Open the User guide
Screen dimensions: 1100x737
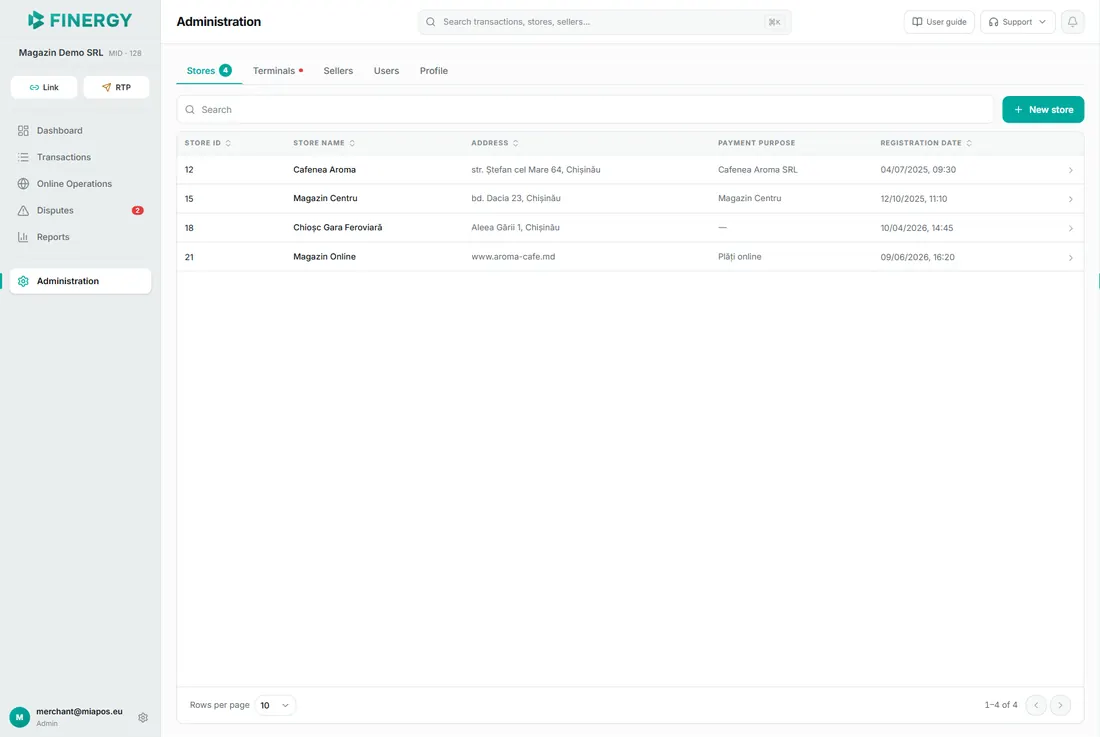[x=939, y=22]
